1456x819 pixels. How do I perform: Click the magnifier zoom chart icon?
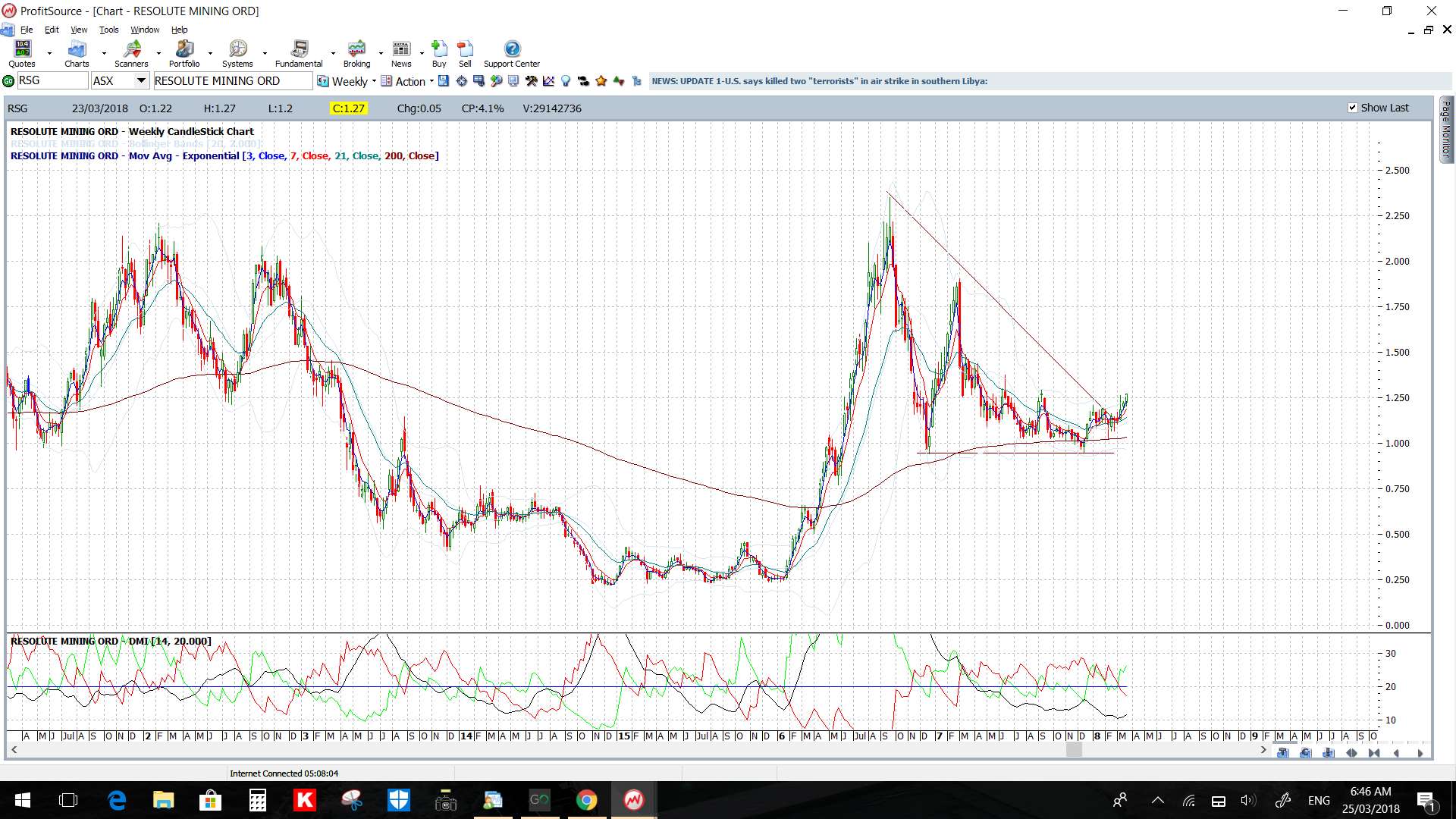coord(496,81)
